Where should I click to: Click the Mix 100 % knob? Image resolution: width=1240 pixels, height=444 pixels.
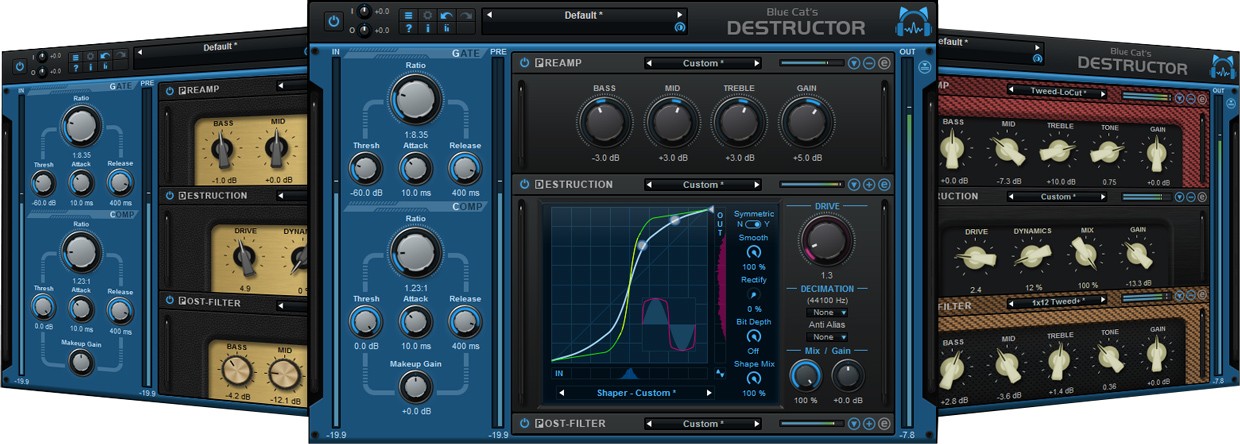[x=805, y=375]
